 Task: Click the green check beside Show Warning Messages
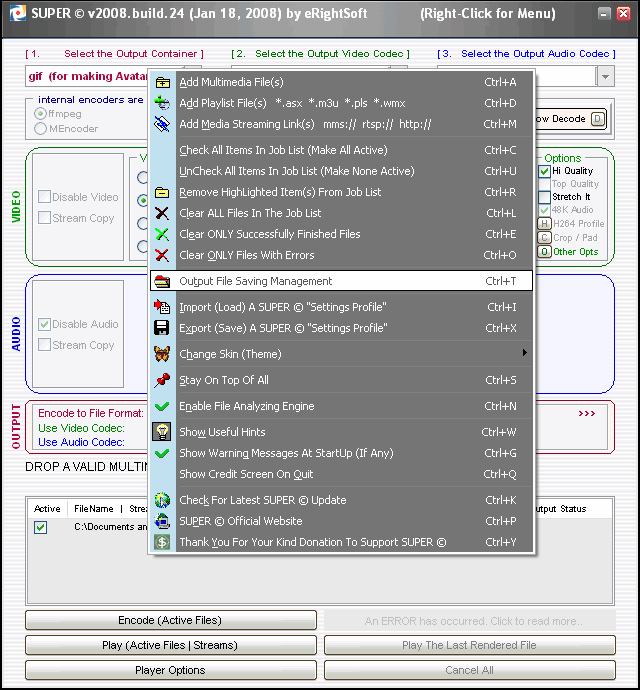162,453
